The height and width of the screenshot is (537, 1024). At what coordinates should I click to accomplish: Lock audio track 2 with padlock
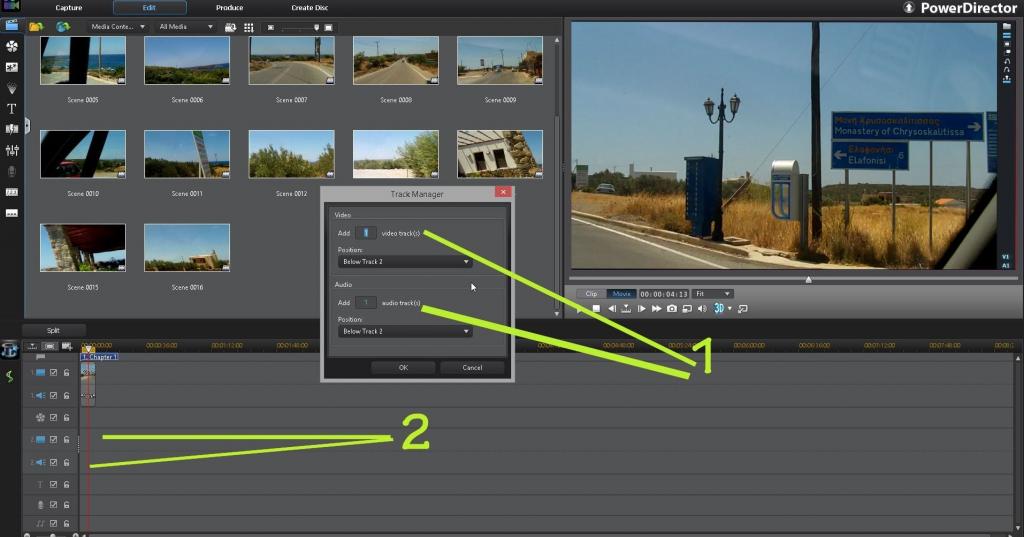(67, 463)
